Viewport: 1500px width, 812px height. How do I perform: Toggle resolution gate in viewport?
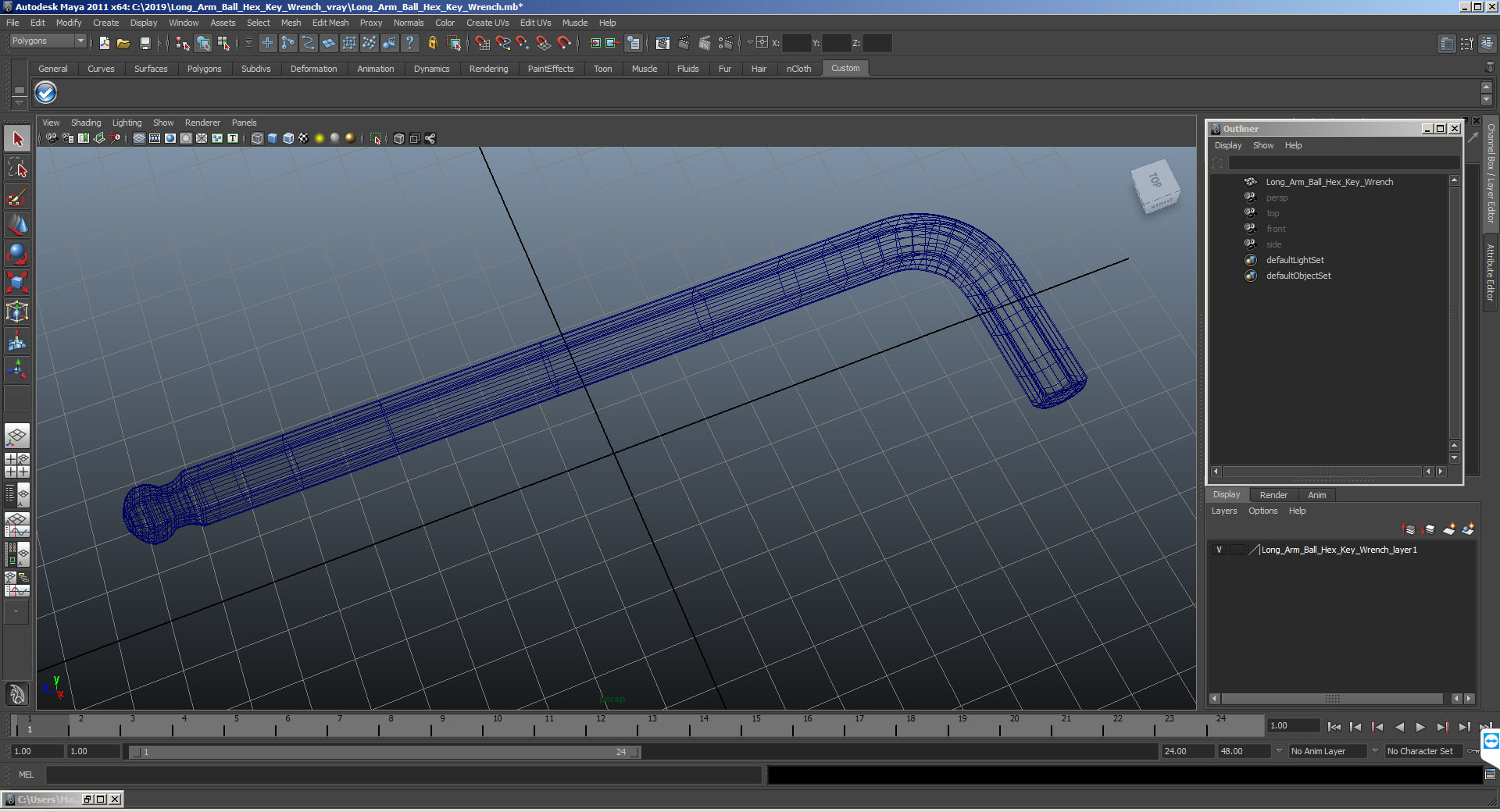tap(170, 138)
